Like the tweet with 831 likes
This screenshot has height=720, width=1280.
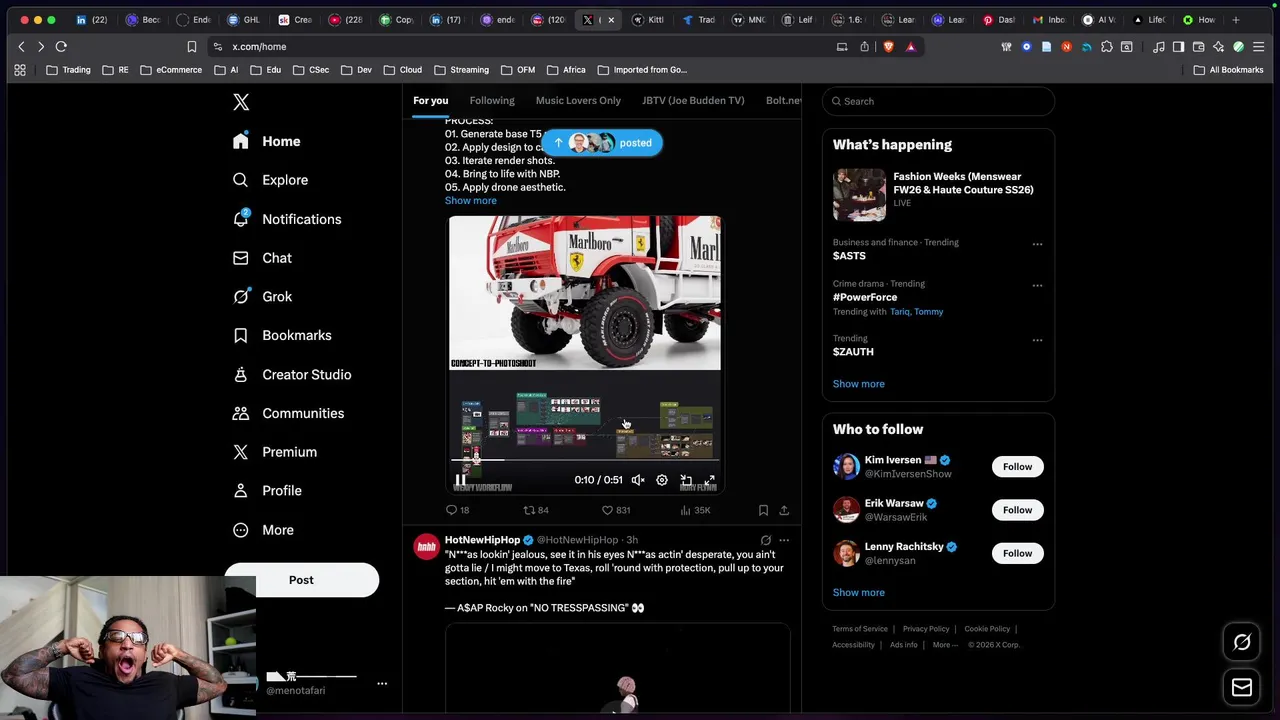615,510
